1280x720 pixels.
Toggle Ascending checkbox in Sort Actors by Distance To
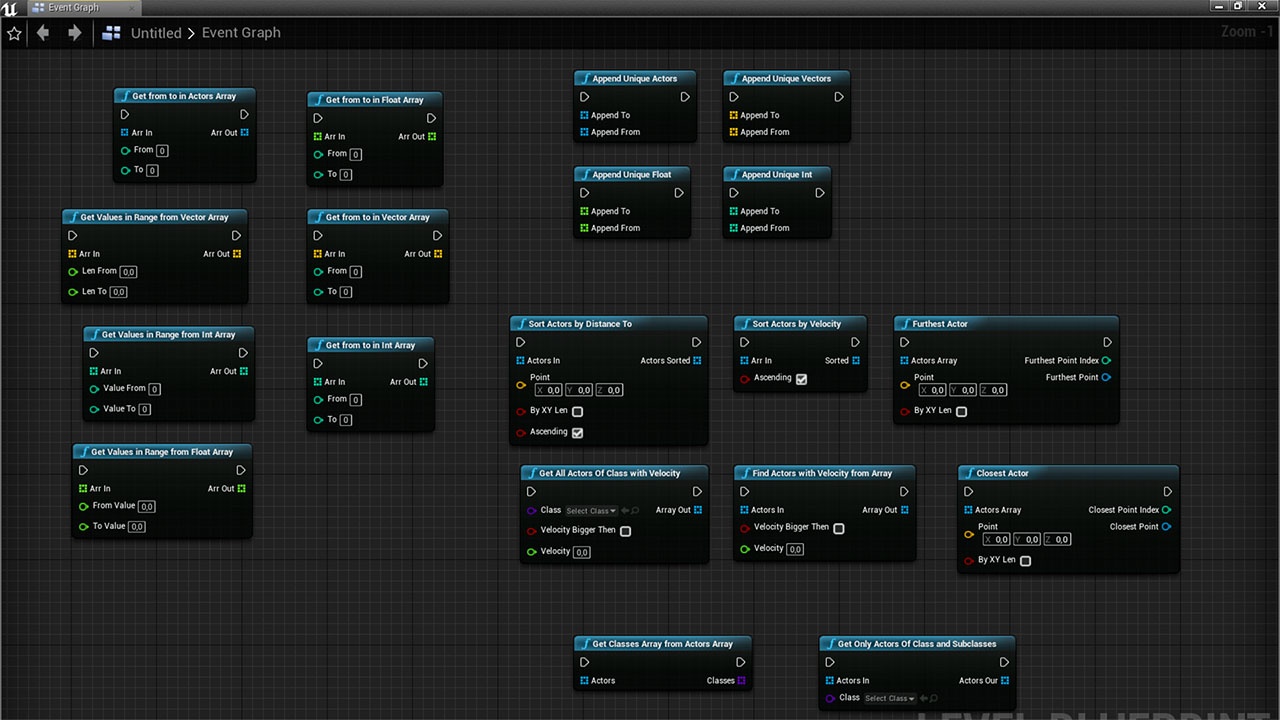[578, 432]
